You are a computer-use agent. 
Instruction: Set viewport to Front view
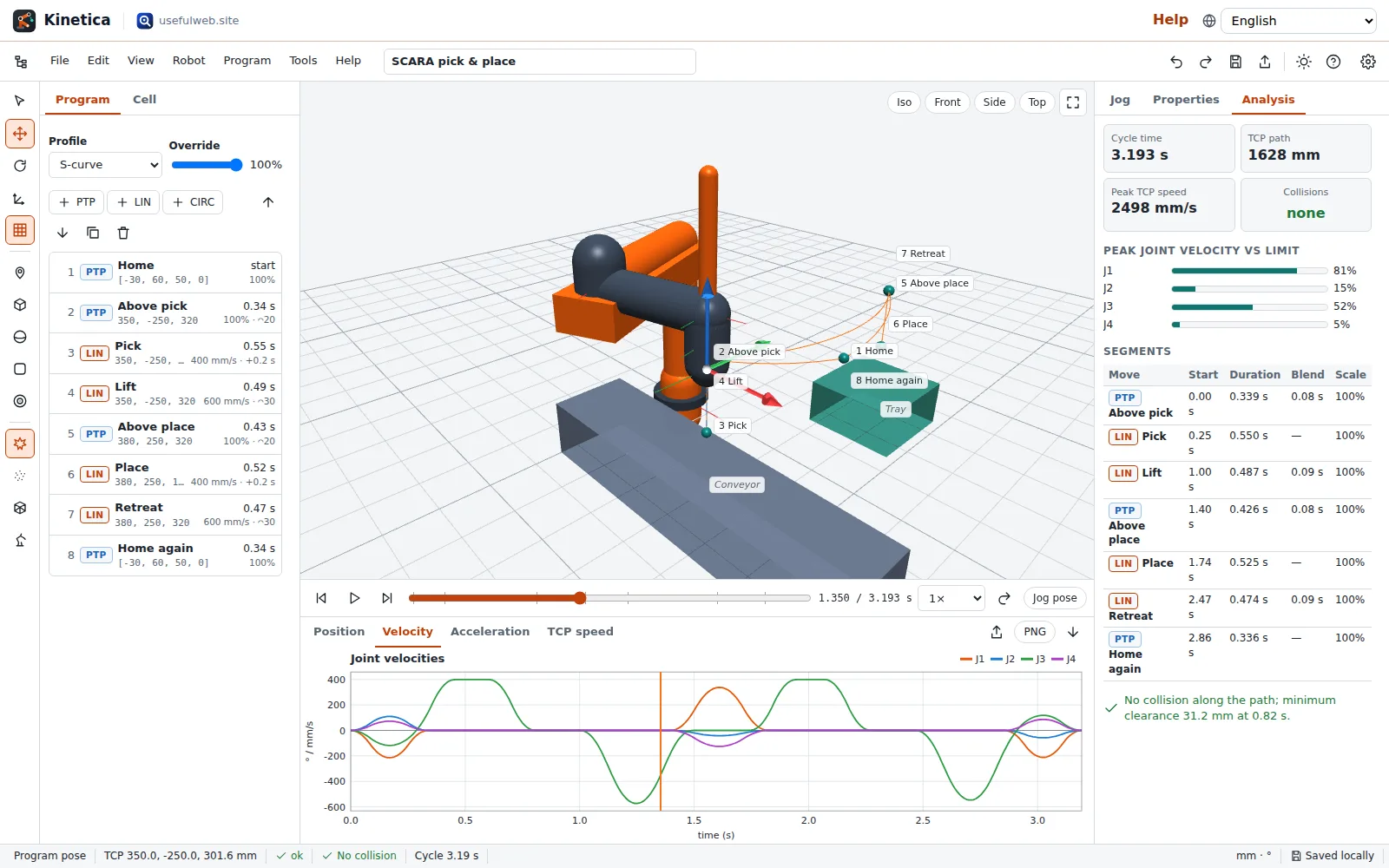point(947,102)
